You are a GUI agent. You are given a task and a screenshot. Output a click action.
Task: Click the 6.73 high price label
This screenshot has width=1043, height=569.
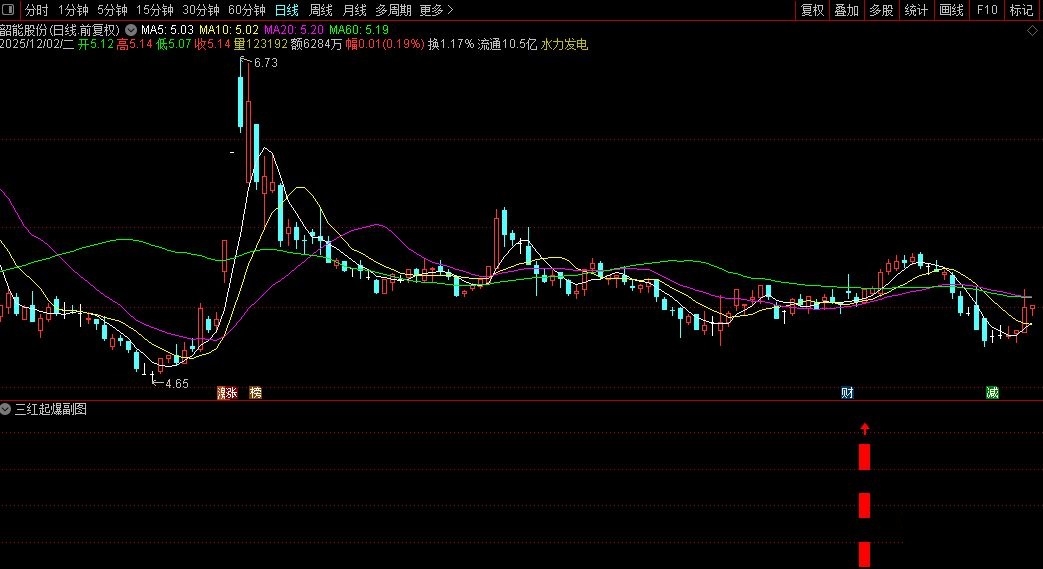pyautogui.click(x=265, y=63)
